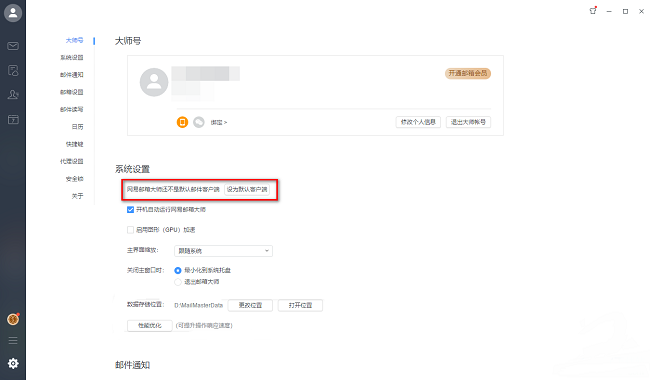Screen dimensions: 650x380
Task: Open the calendar icon in left sidebar
Action: coord(13,119)
